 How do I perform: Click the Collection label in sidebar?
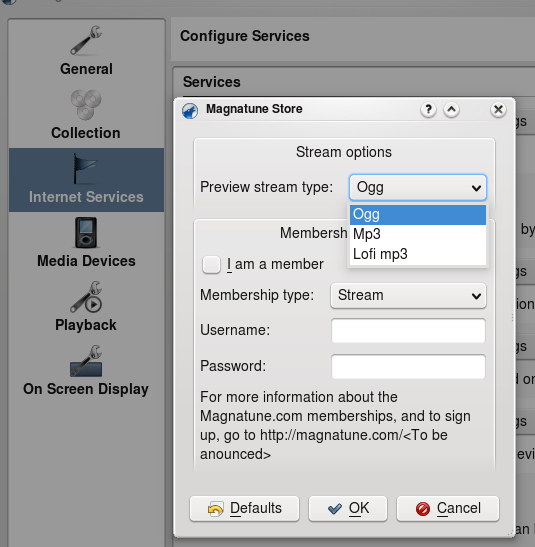[86, 133]
